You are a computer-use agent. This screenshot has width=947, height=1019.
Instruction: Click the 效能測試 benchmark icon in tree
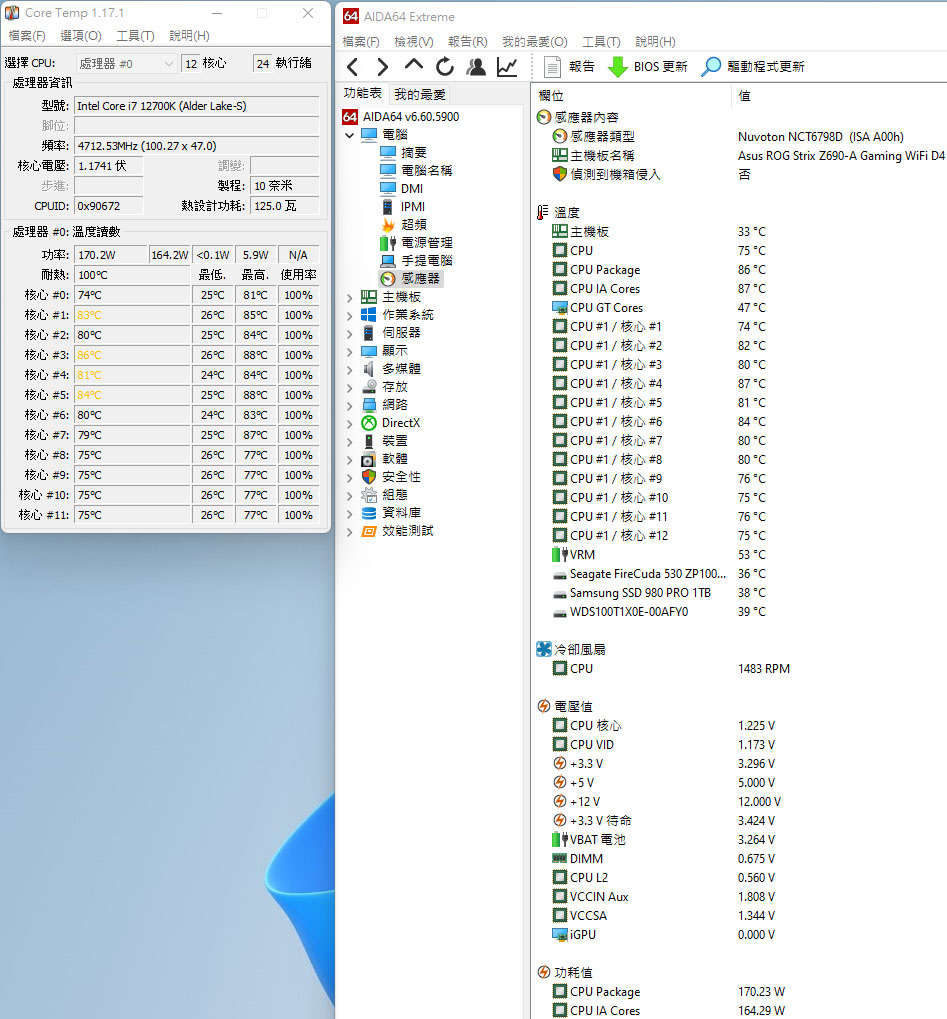tap(369, 531)
